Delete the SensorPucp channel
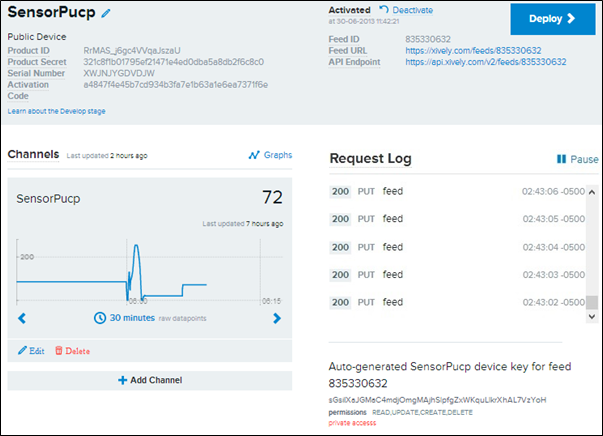Viewport: 603px width, 436px height. pyautogui.click(x=72, y=351)
